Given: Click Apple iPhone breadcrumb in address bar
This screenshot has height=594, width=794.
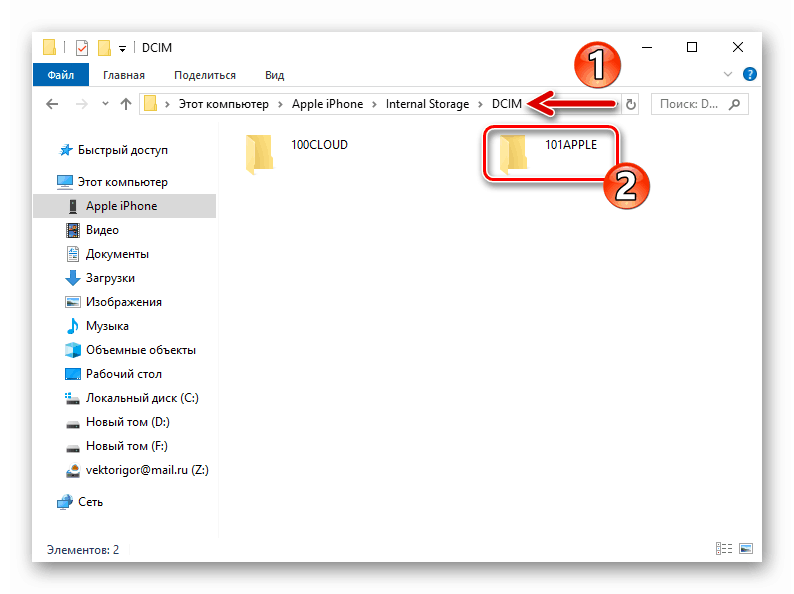Looking at the screenshot, I should click(327, 104).
